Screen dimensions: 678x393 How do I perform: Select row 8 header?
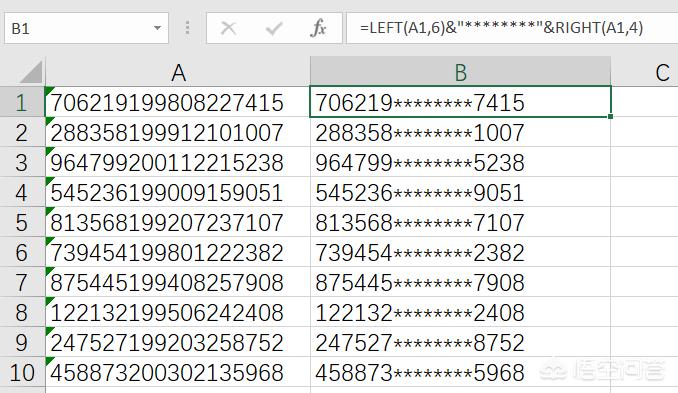pyautogui.click(x=22, y=312)
